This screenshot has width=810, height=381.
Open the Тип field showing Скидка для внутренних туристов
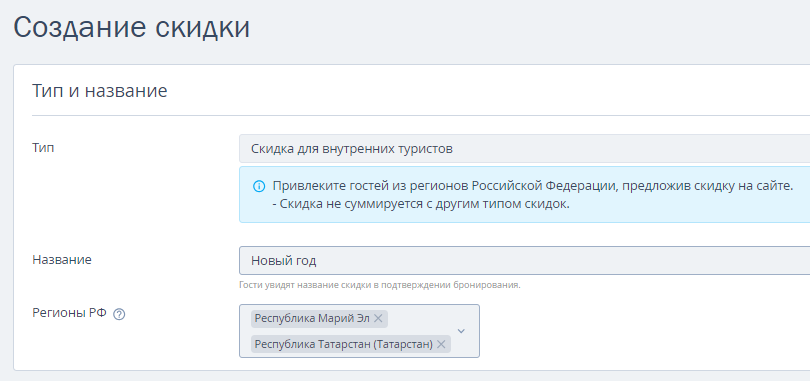[x=524, y=149]
